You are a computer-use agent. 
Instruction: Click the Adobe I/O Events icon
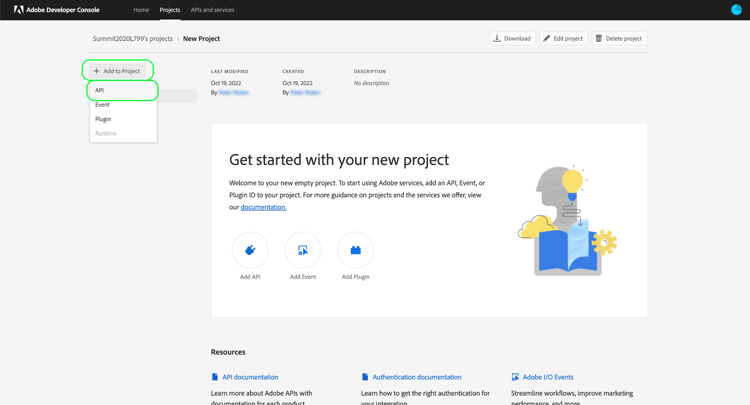(515, 377)
